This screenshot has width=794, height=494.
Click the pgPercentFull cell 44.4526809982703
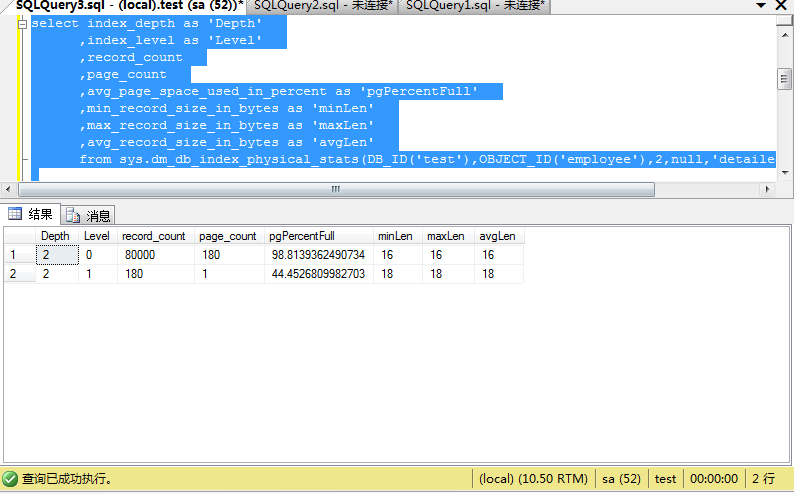319,274
